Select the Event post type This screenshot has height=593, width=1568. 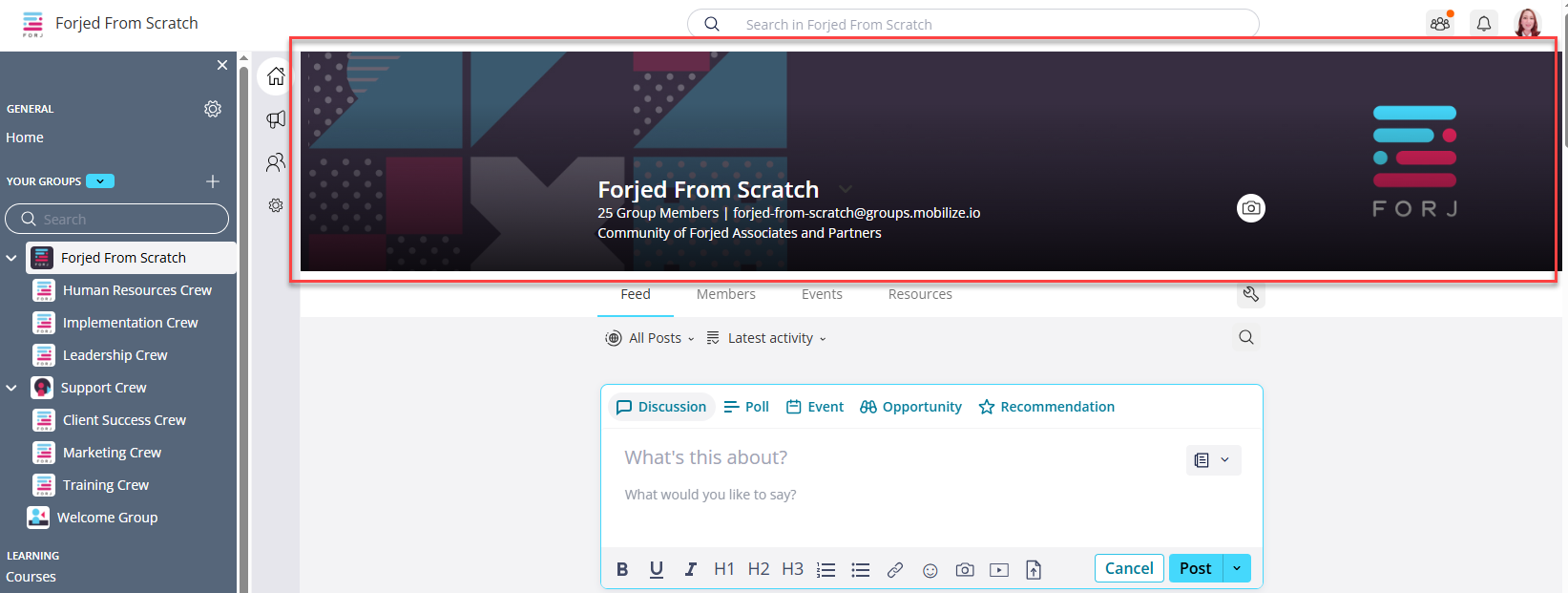pos(815,407)
